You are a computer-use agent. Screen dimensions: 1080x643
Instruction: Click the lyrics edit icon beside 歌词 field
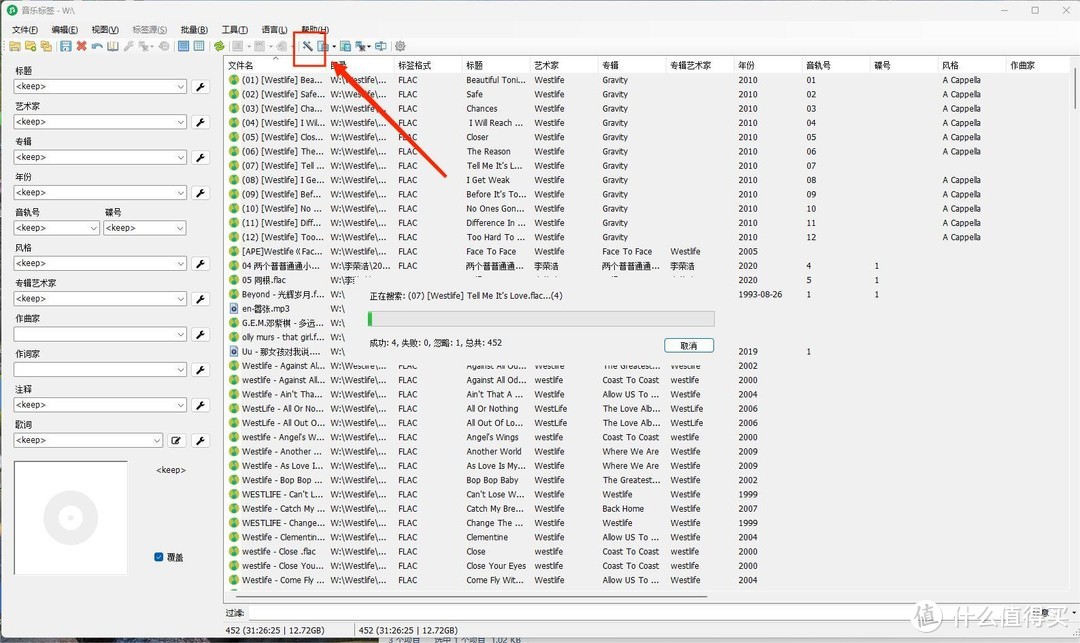[x=176, y=441]
